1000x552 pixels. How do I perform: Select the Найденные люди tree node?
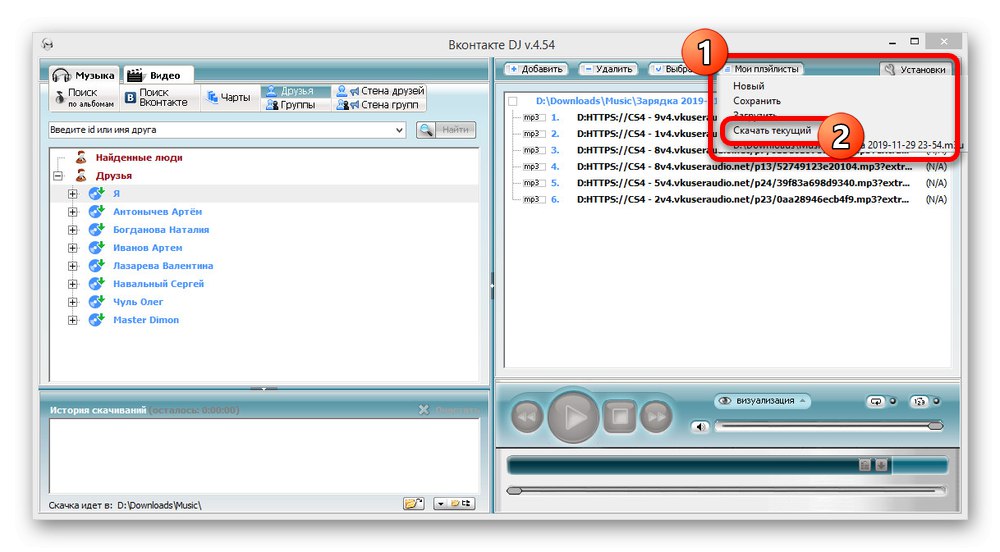(x=138, y=157)
